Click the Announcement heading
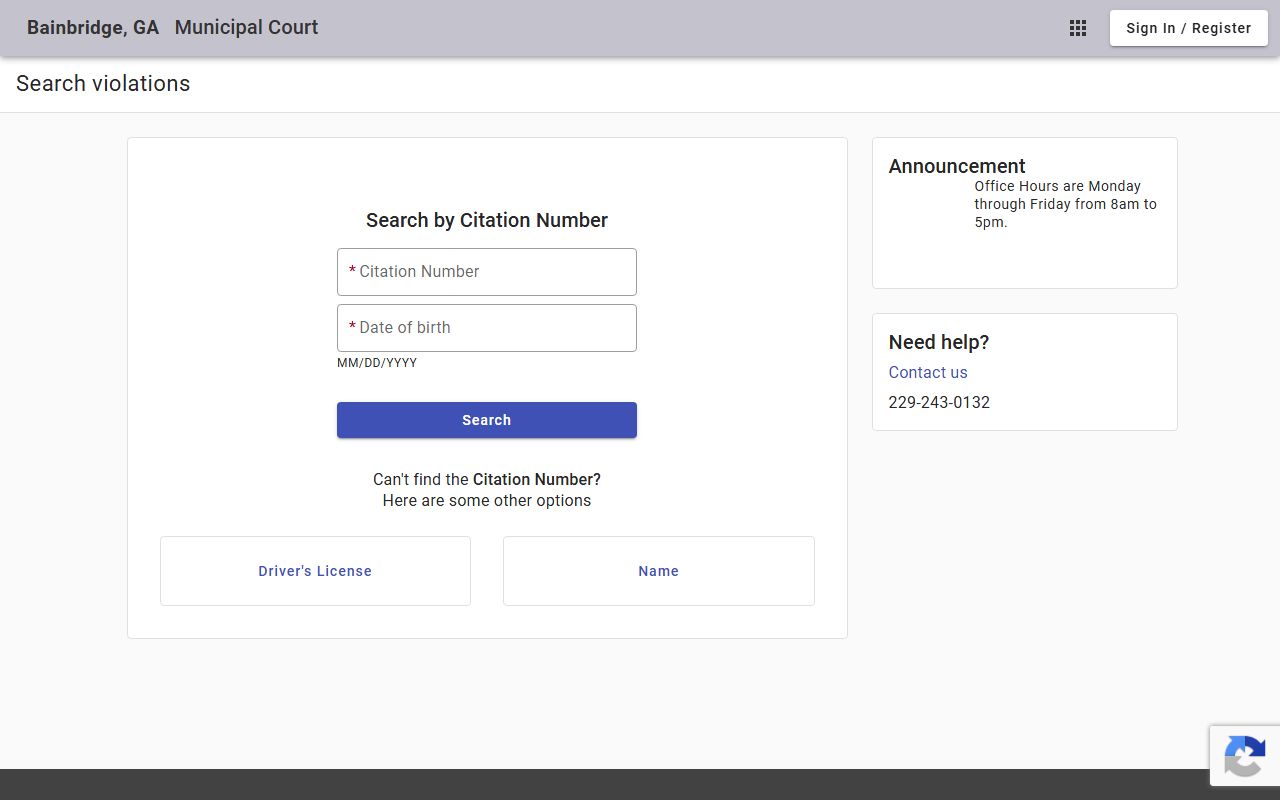 pyautogui.click(x=957, y=166)
